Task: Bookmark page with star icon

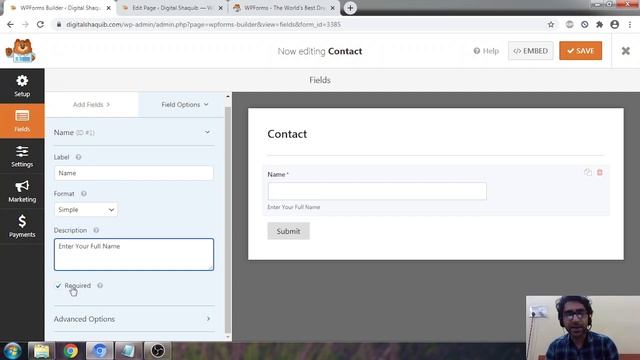Action: (551, 24)
